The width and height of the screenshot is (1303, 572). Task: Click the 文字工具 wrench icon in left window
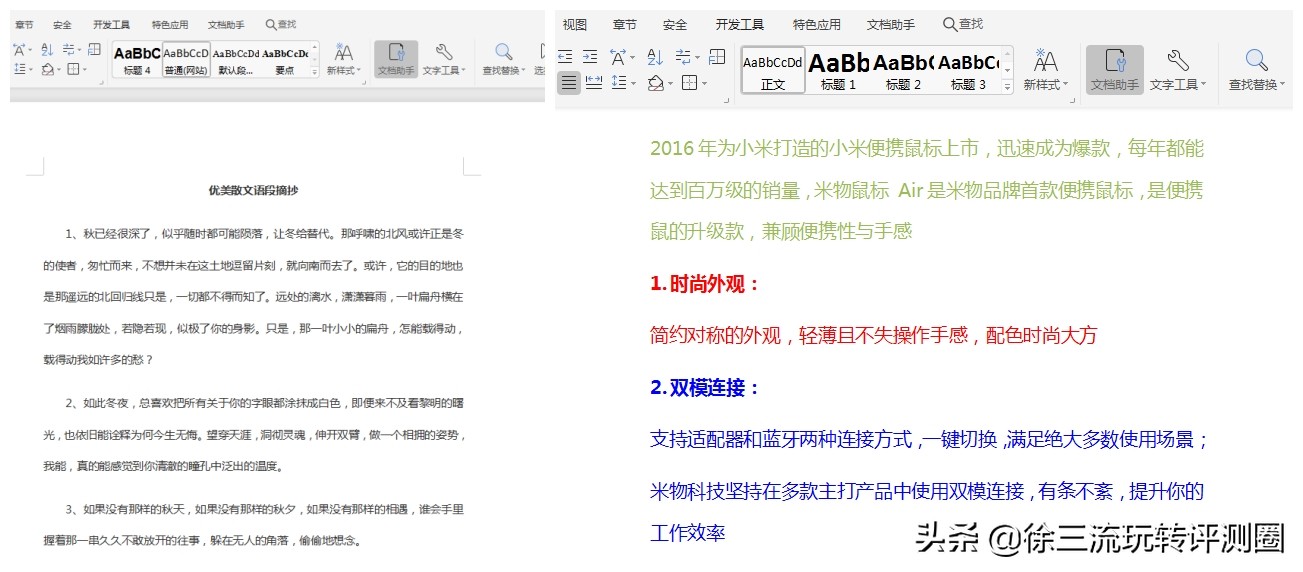[444, 52]
